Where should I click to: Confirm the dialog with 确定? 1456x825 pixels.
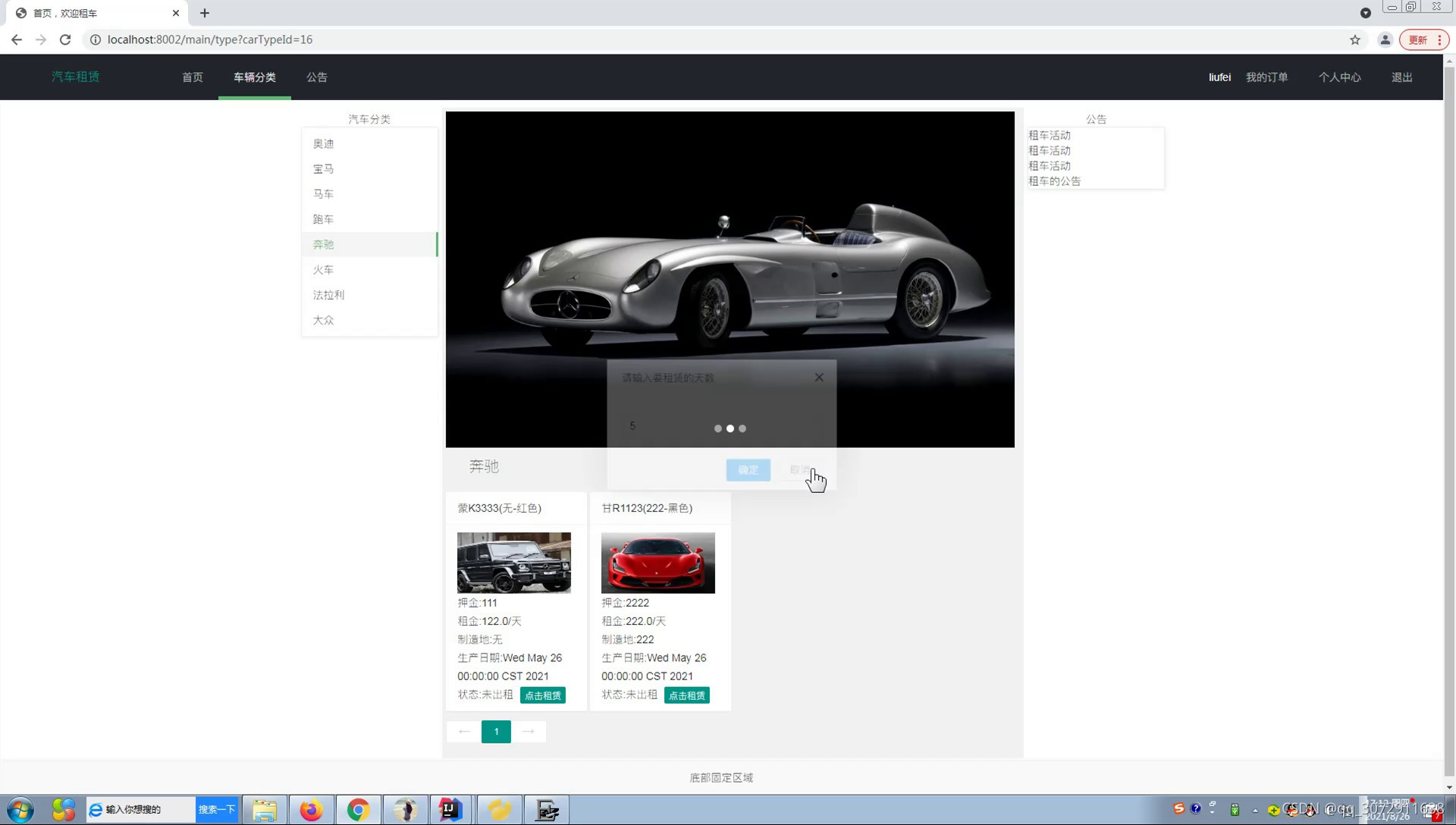pos(748,470)
